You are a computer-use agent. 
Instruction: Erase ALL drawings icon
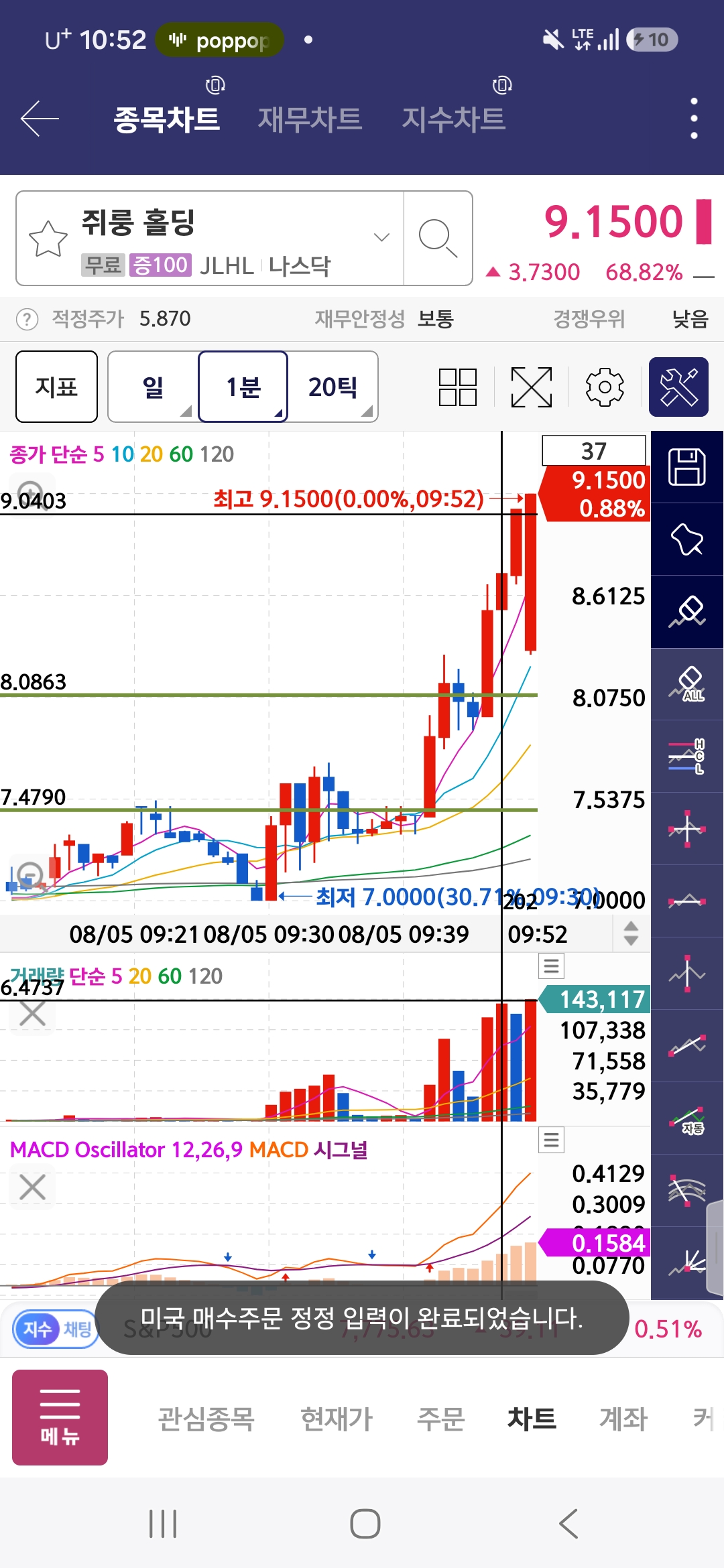tap(687, 684)
